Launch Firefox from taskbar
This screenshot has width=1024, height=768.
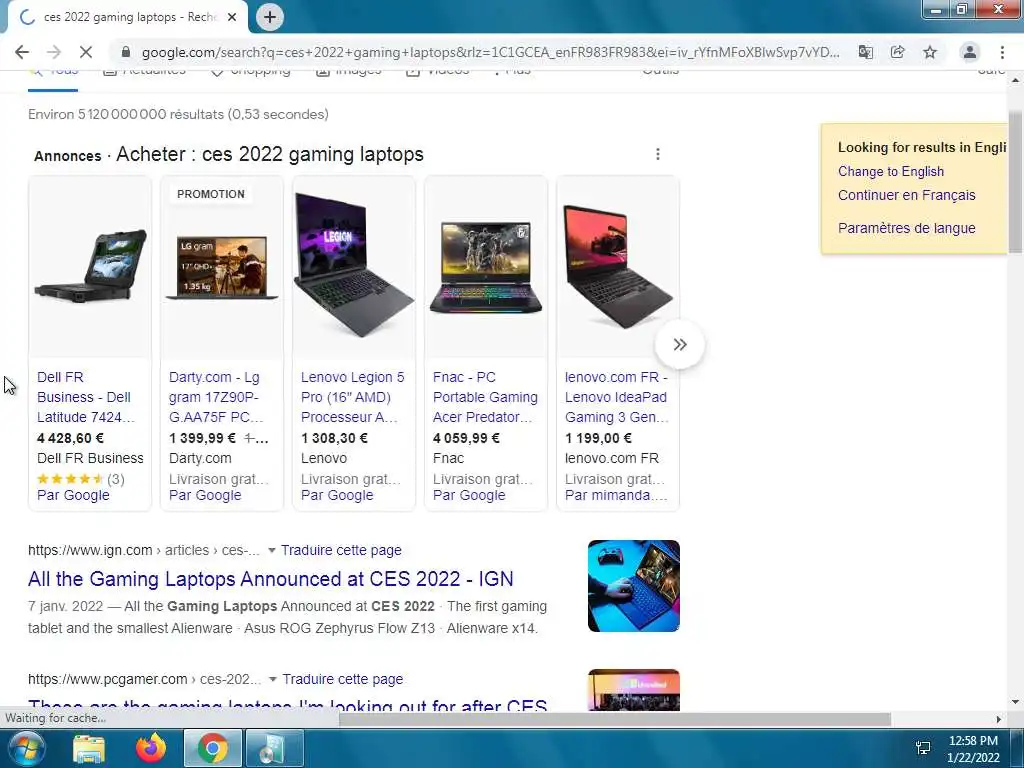click(151, 748)
